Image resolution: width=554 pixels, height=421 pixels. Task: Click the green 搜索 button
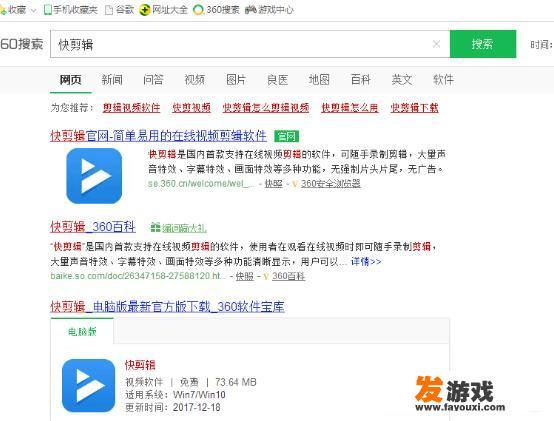point(483,44)
